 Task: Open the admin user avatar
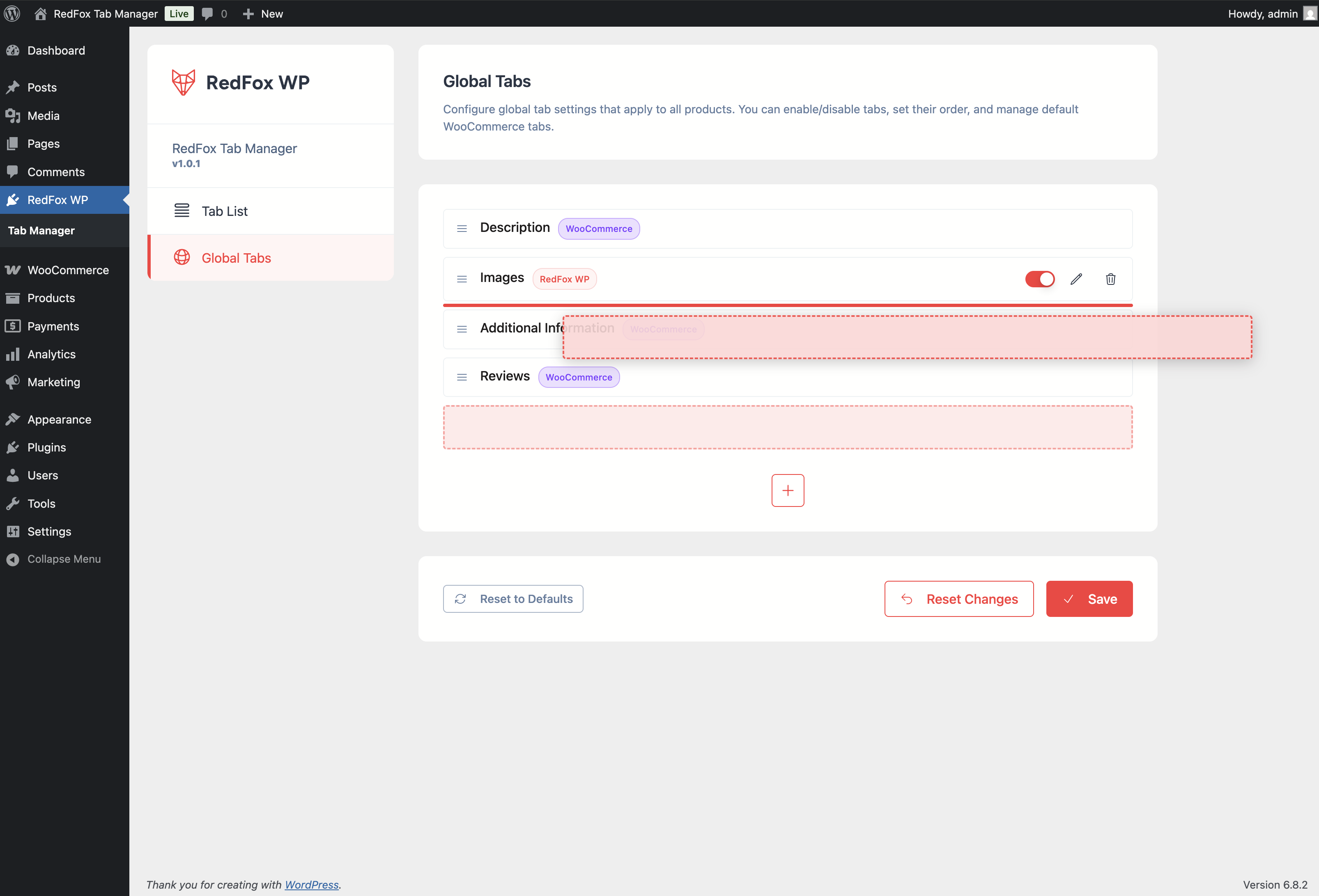click(x=1310, y=14)
